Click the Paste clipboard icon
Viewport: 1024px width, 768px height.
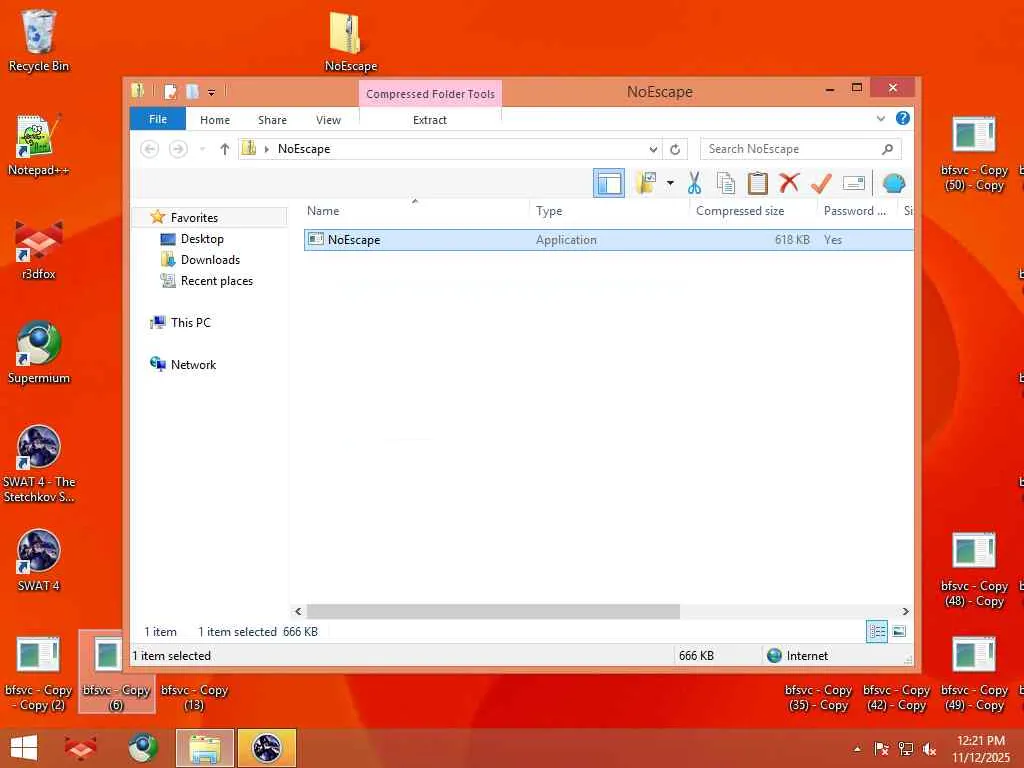(758, 183)
